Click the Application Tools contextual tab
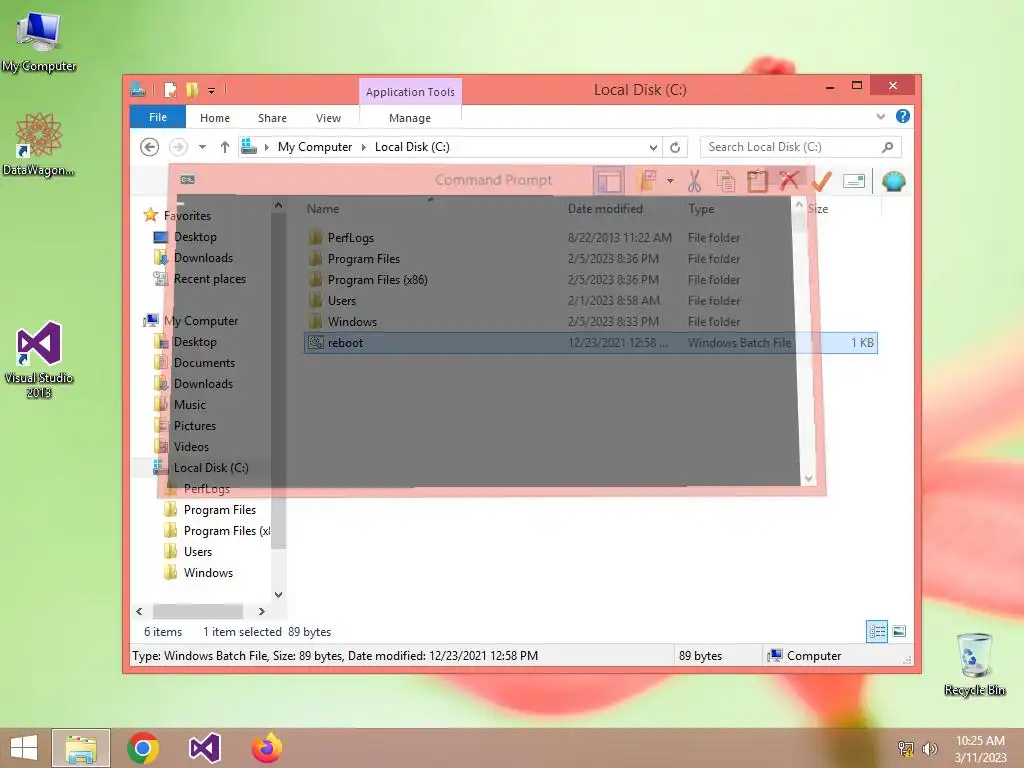Viewport: 1024px width, 768px height. (x=410, y=91)
